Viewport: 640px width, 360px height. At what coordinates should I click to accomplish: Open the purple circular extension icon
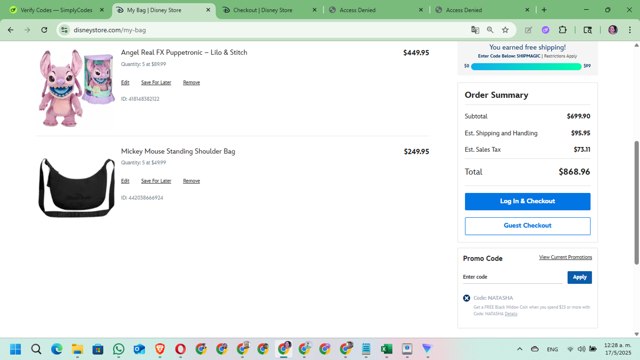(x=545, y=30)
